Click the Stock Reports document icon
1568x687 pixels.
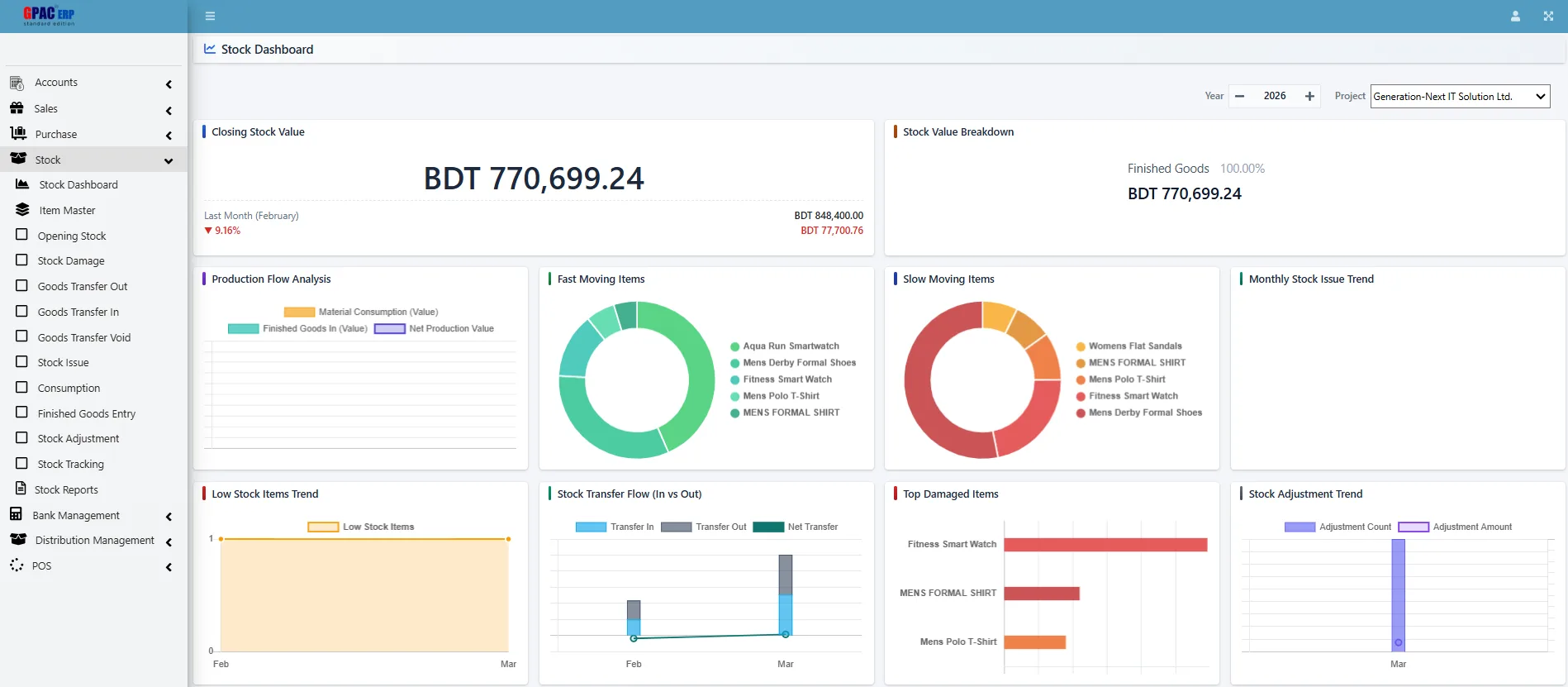pos(21,489)
